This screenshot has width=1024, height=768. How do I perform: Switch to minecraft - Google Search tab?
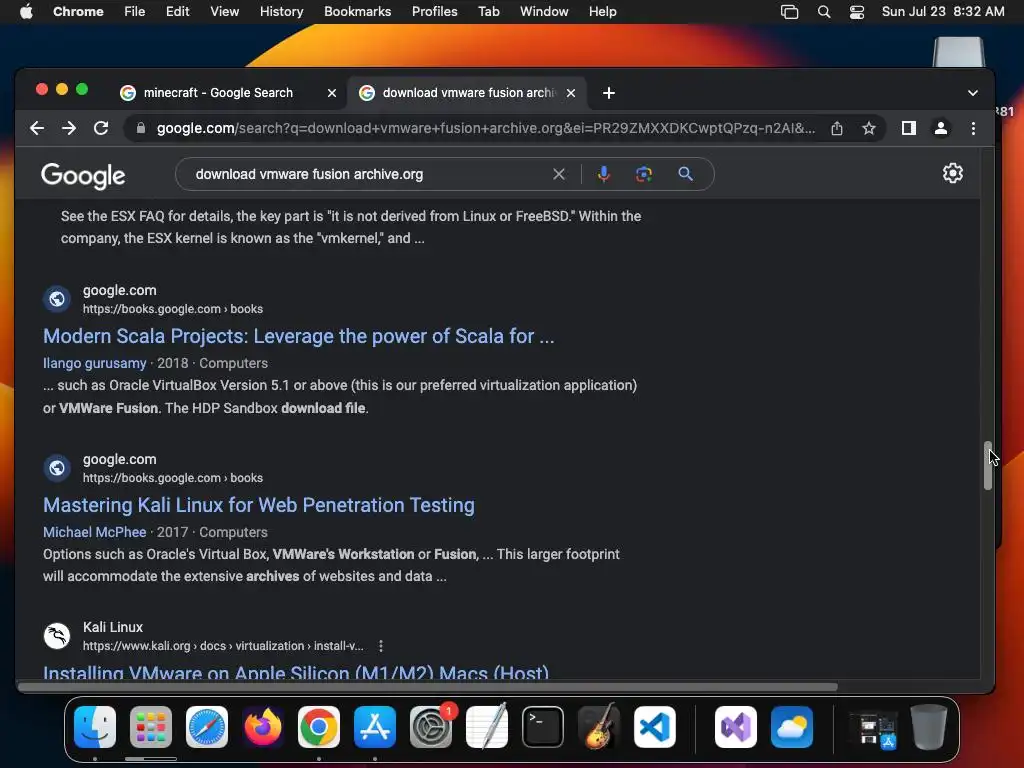pyautogui.click(x=218, y=93)
